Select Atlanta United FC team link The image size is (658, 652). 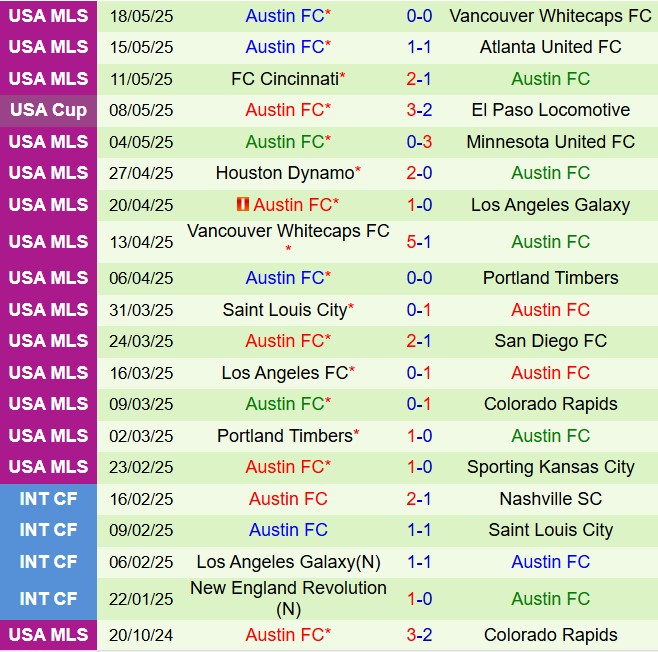[550, 47]
